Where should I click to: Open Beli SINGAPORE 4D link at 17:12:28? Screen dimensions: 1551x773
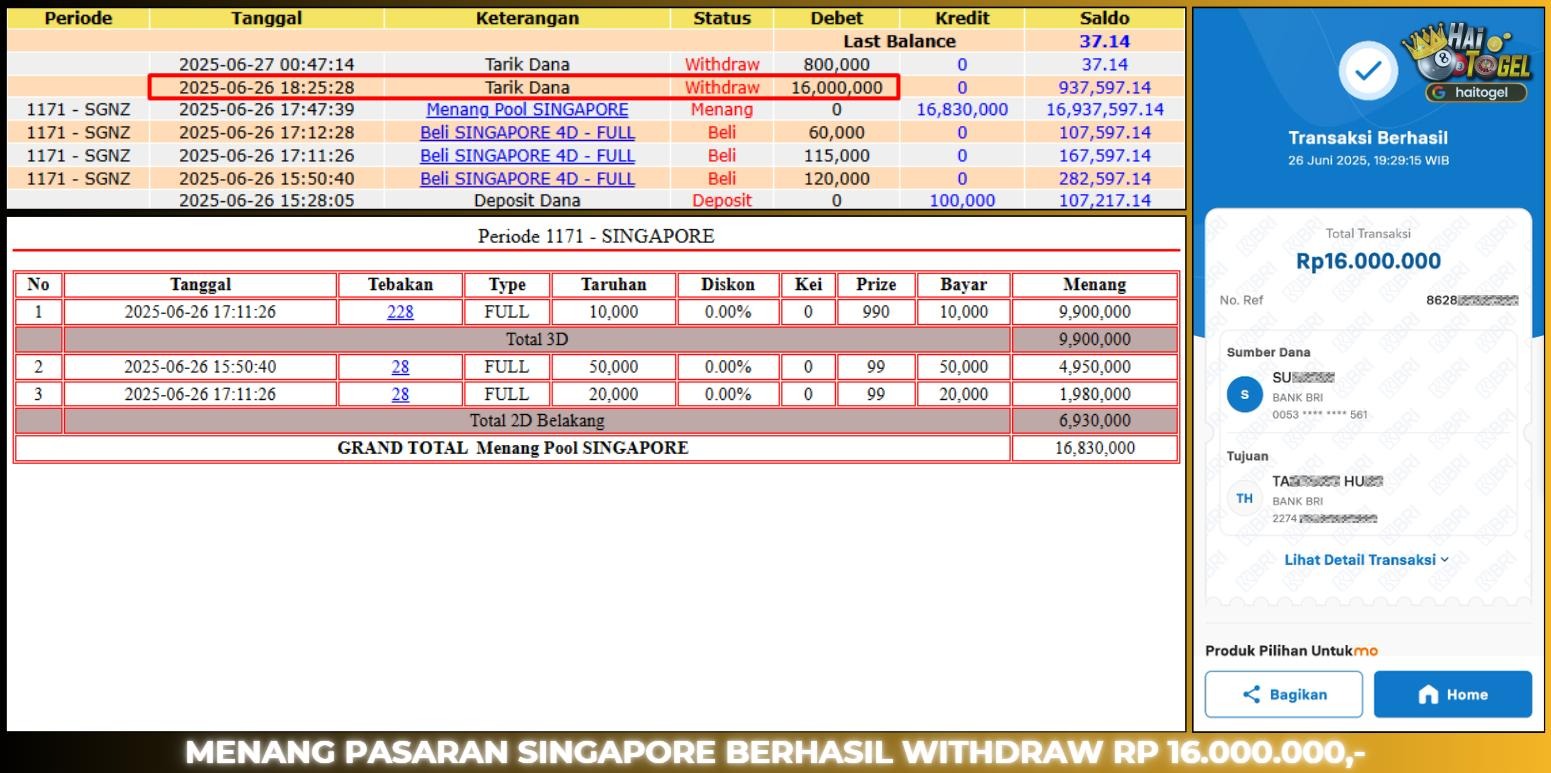point(527,133)
